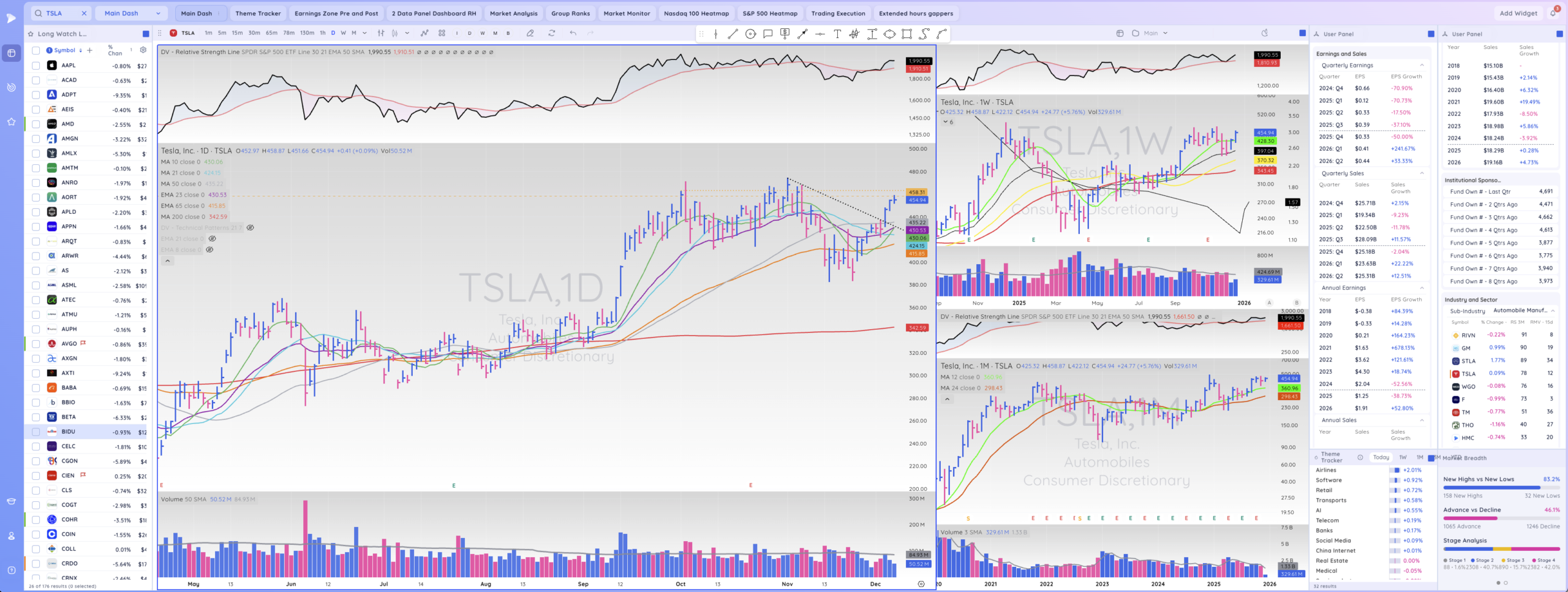Switch to the Theme Tracker tab
1568x592 pixels.
[258, 13]
